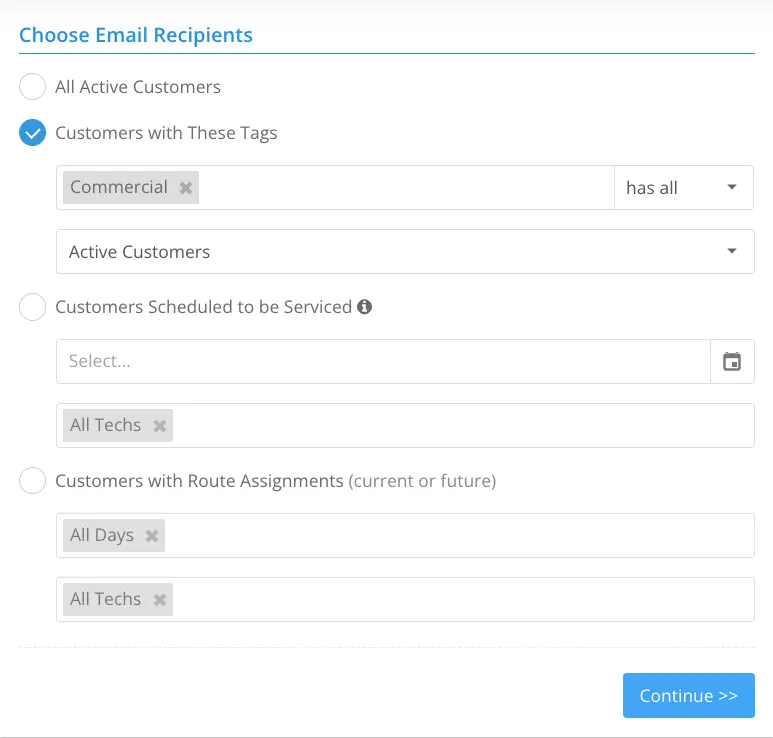773x738 pixels.
Task: Remove the All Days chip
Action: click(x=152, y=536)
